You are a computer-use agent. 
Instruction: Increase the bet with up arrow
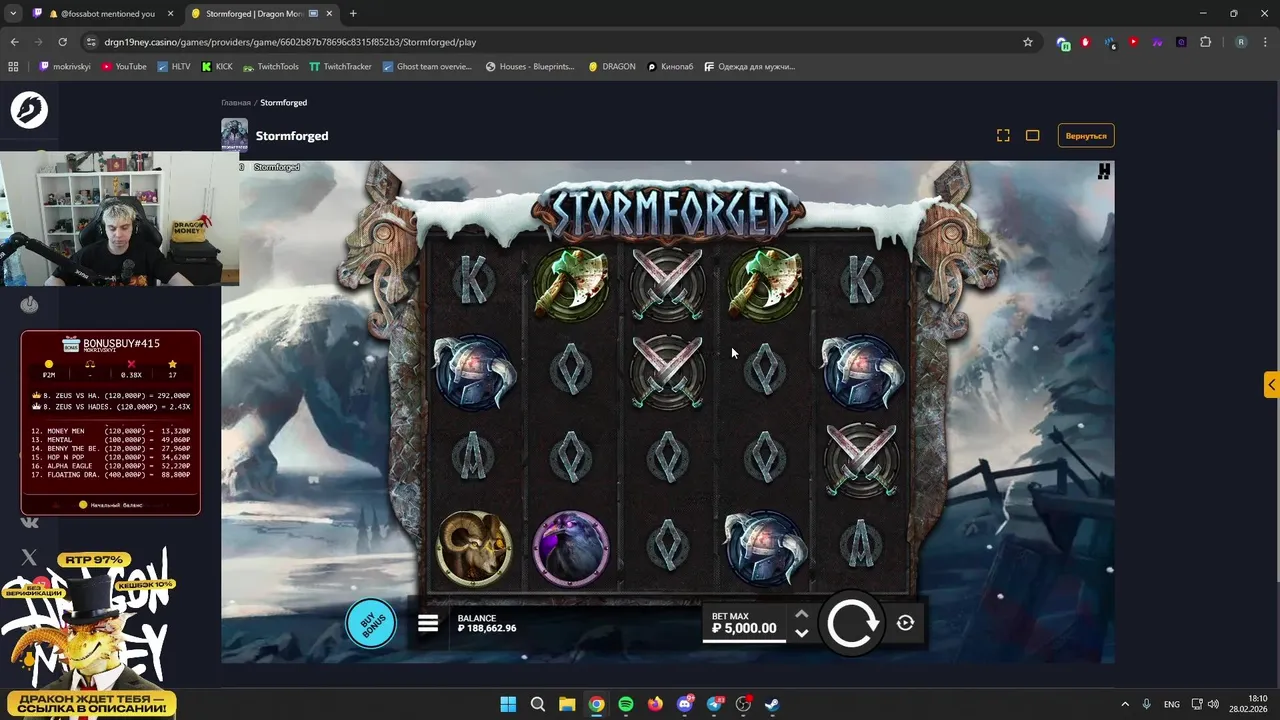(801, 614)
